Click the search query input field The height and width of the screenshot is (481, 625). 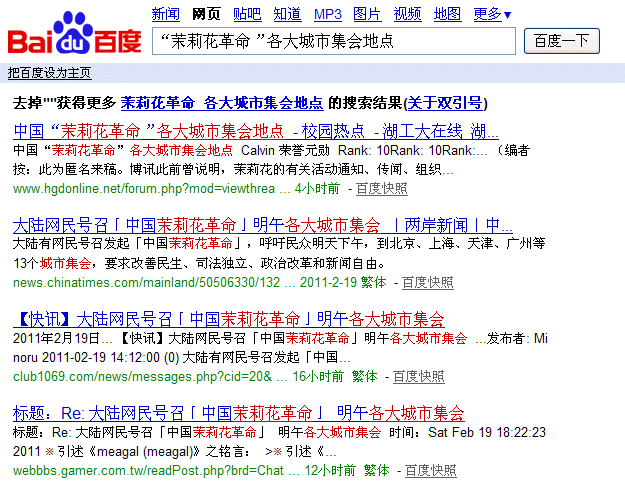click(x=333, y=41)
